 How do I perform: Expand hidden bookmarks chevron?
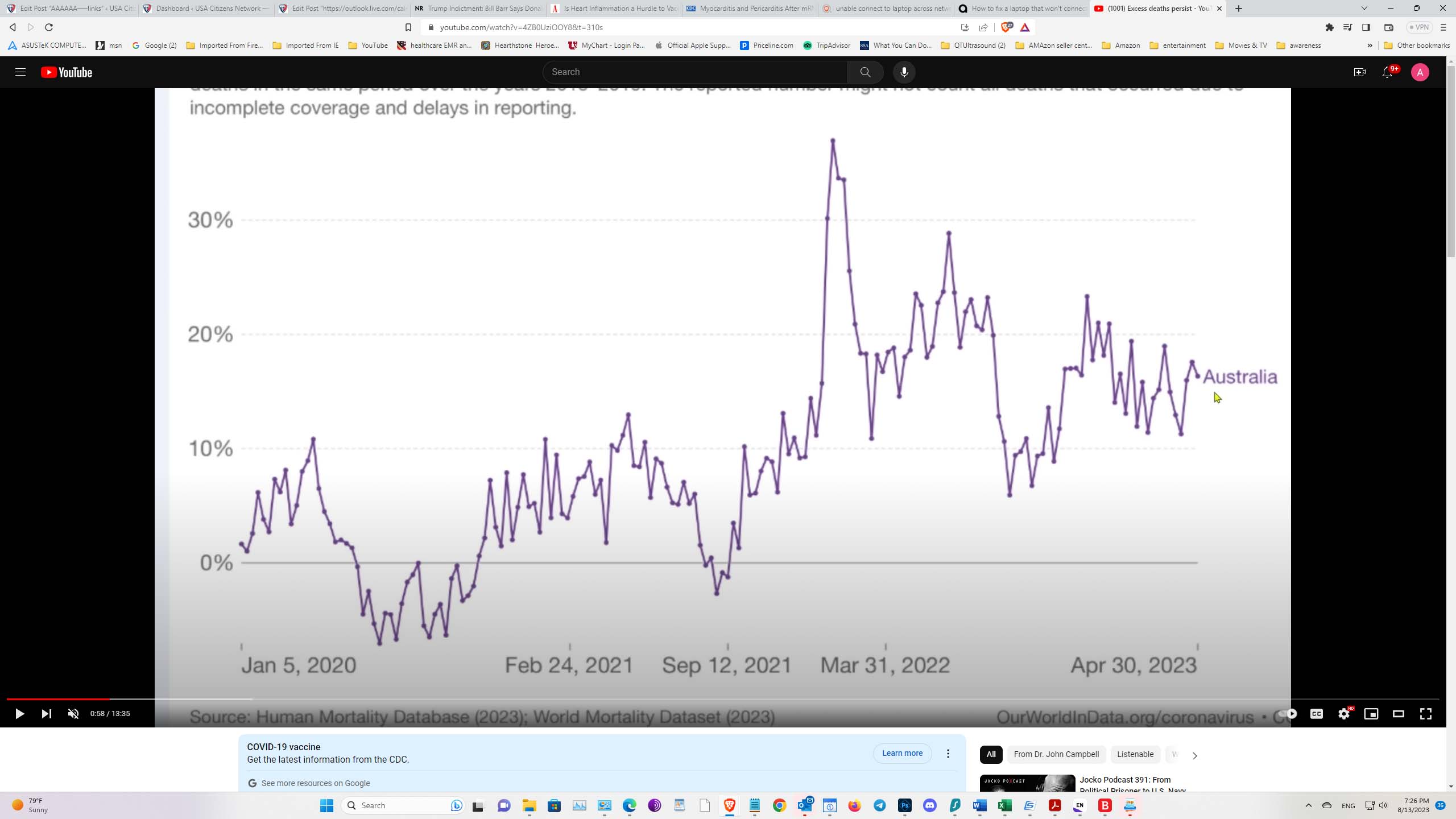pos(1370,45)
